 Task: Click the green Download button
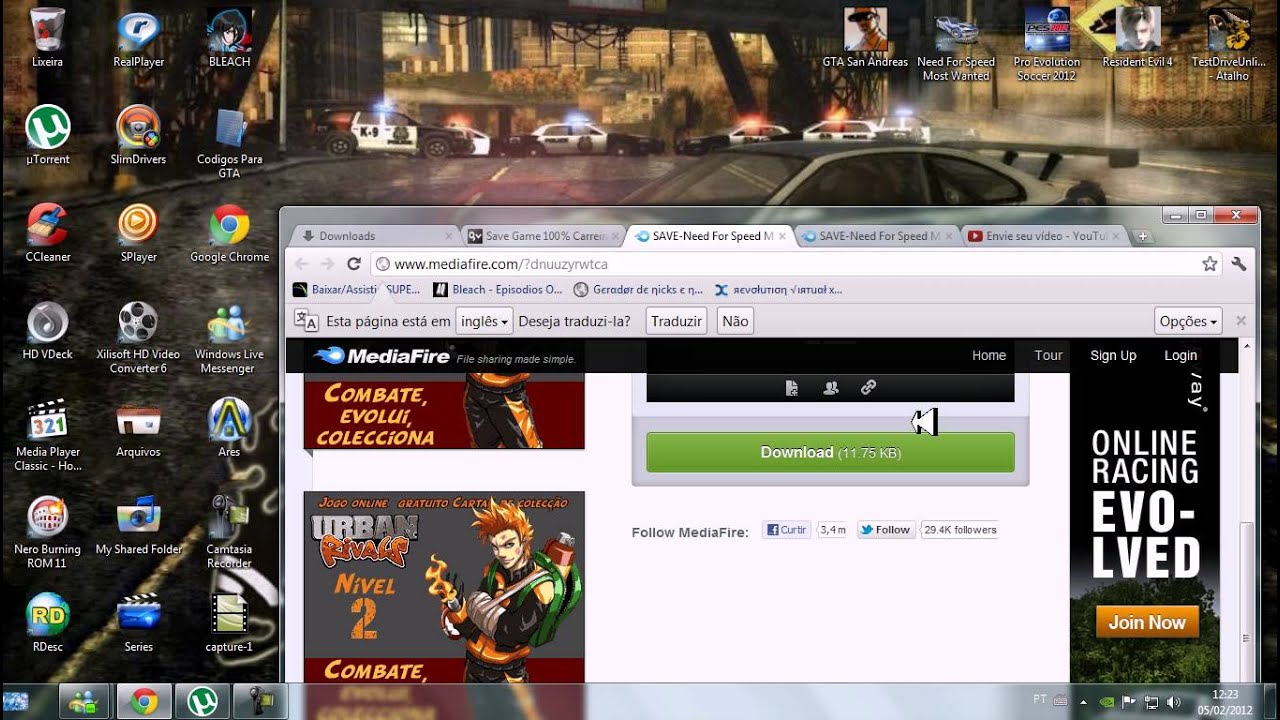[830, 452]
